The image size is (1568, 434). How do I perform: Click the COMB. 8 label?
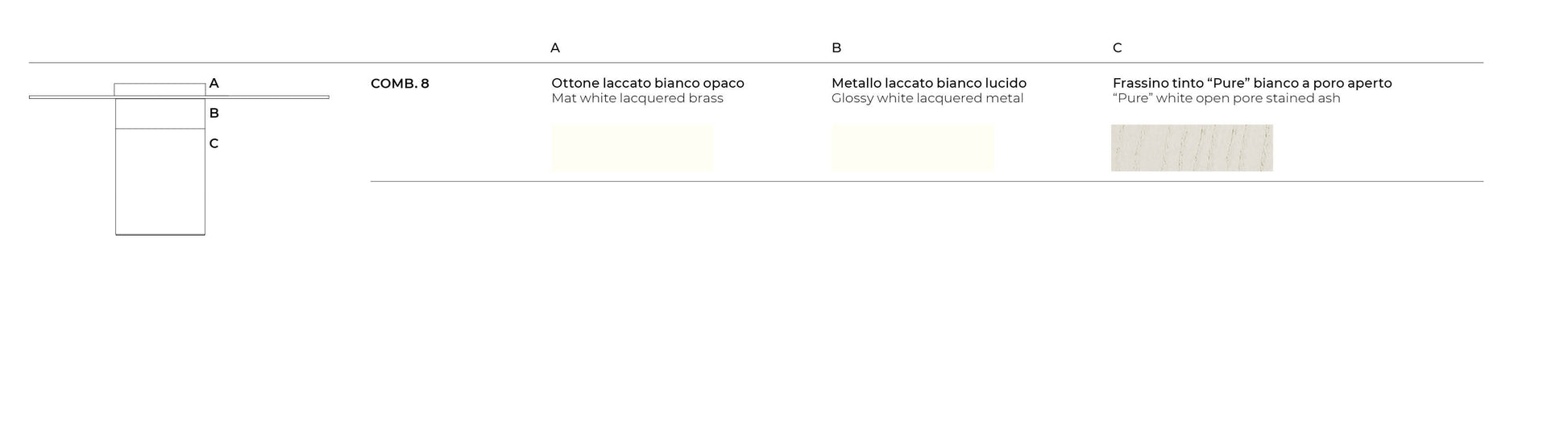pyautogui.click(x=400, y=83)
